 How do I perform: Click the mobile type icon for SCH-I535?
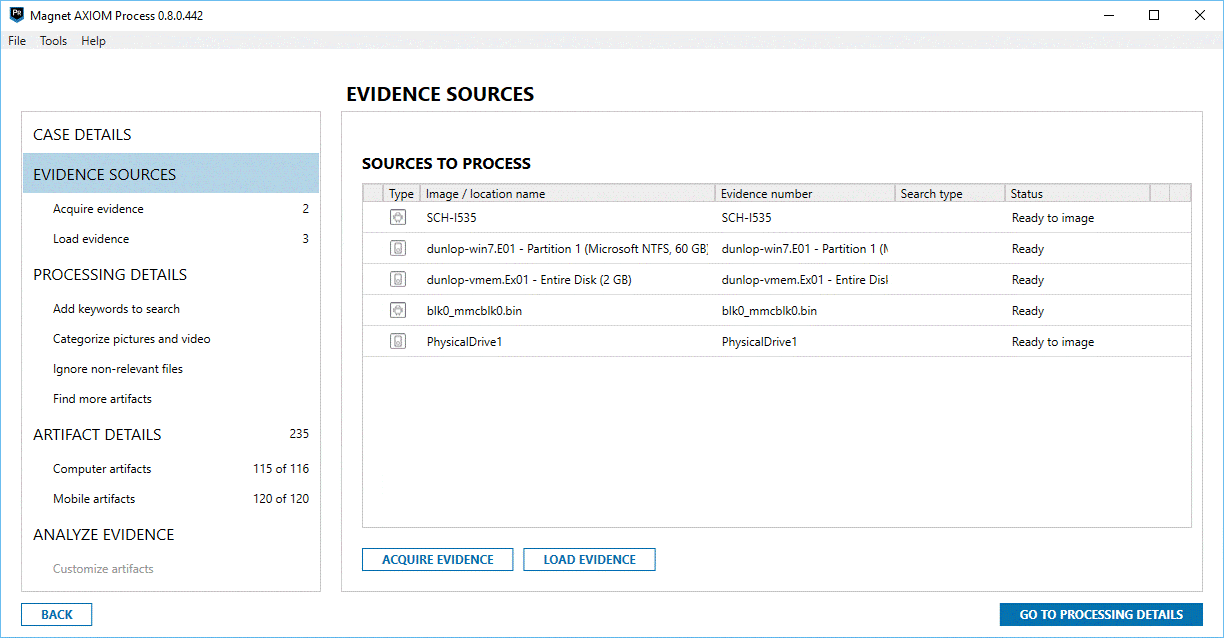pos(398,218)
